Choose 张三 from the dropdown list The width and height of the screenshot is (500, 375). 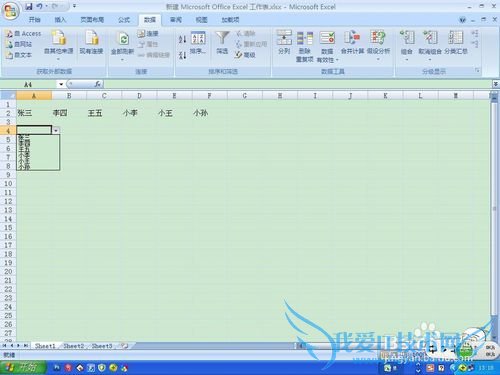pyautogui.click(x=38, y=138)
